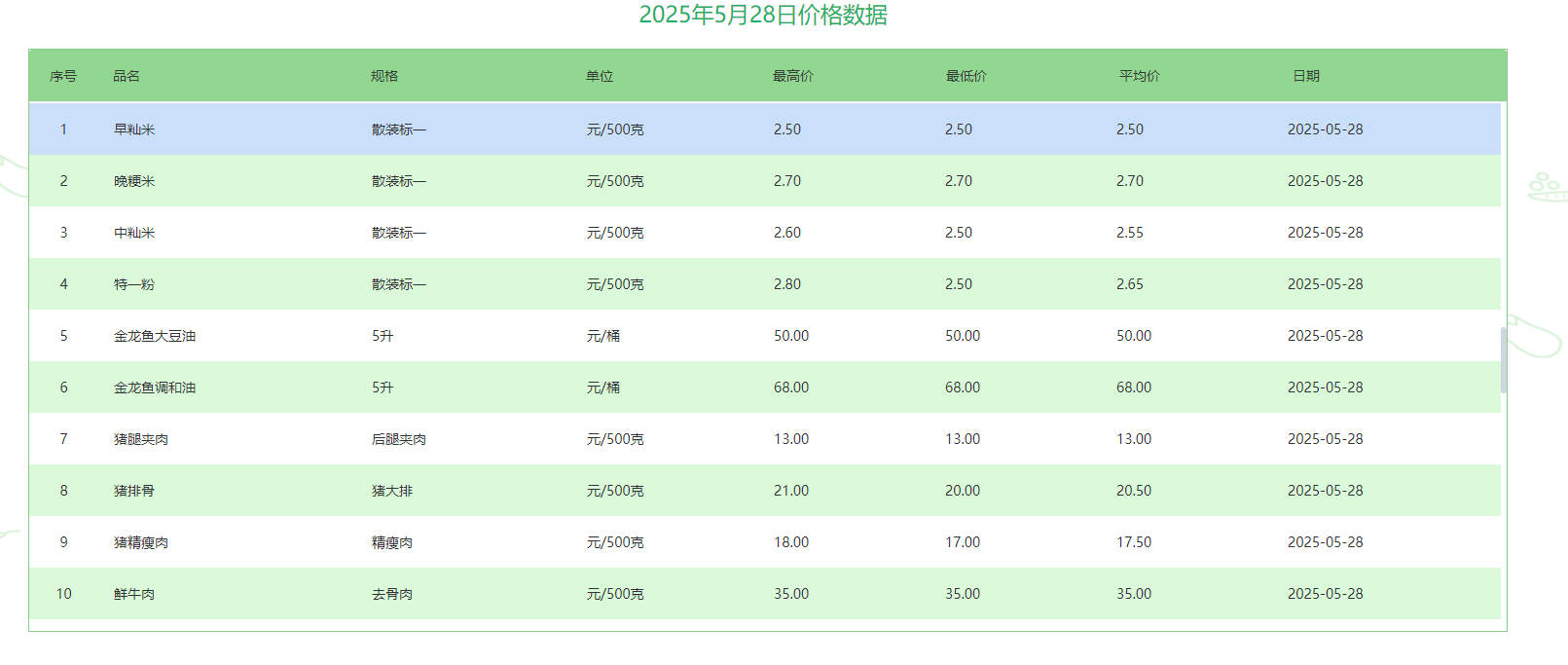
Task: Click the table's vertical scrollbar thumb
Action: pos(1504,360)
